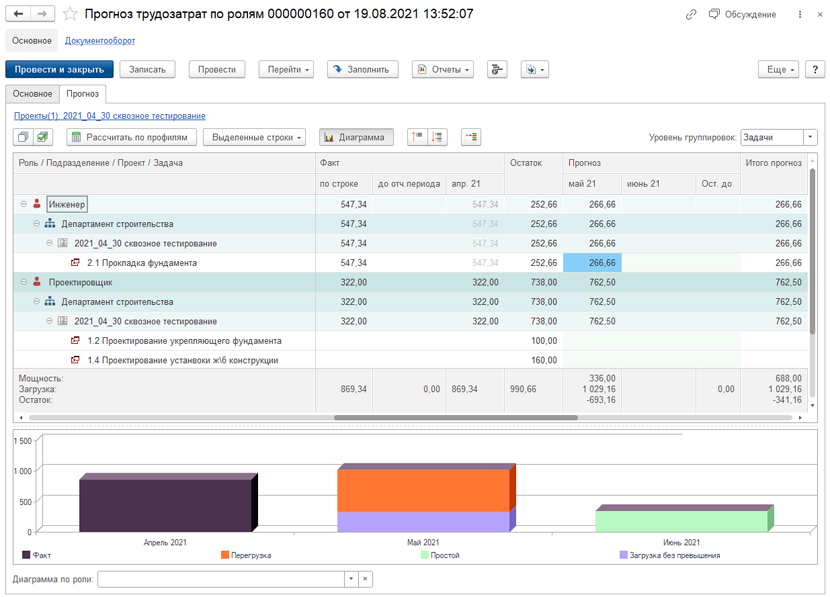The height and width of the screenshot is (597, 830).
Task: Collapse the Проектировщик role row
Action: click(24, 282)
